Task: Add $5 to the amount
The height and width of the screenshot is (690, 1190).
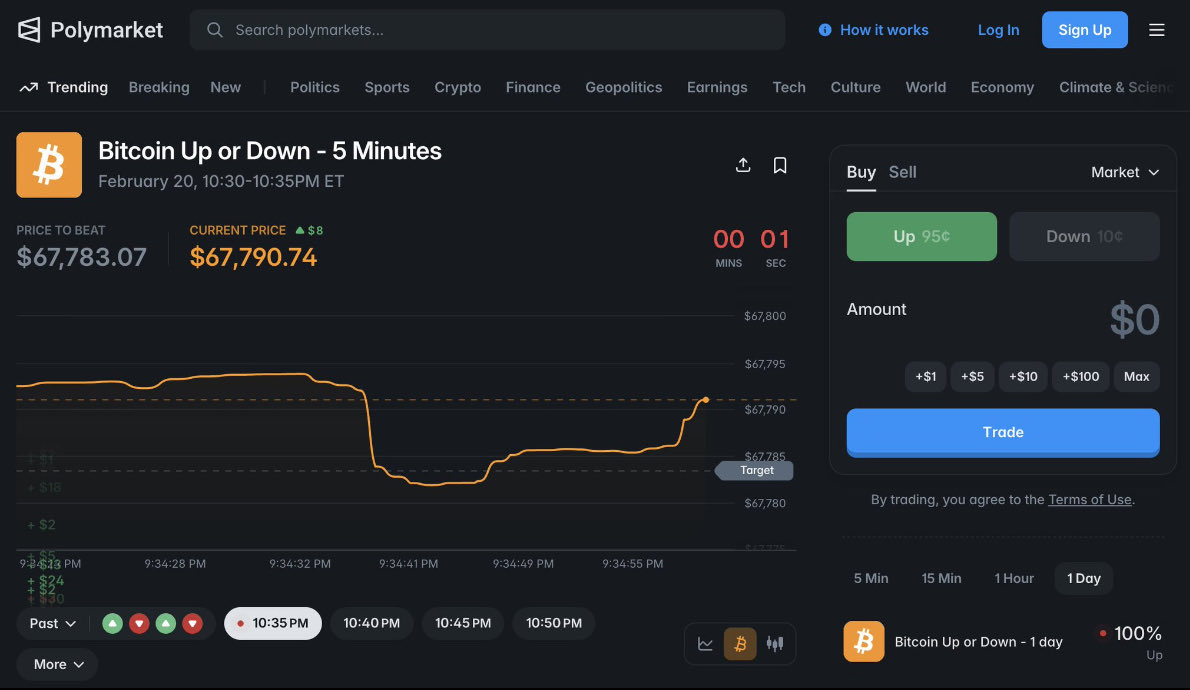Action: tap(972, 377)
